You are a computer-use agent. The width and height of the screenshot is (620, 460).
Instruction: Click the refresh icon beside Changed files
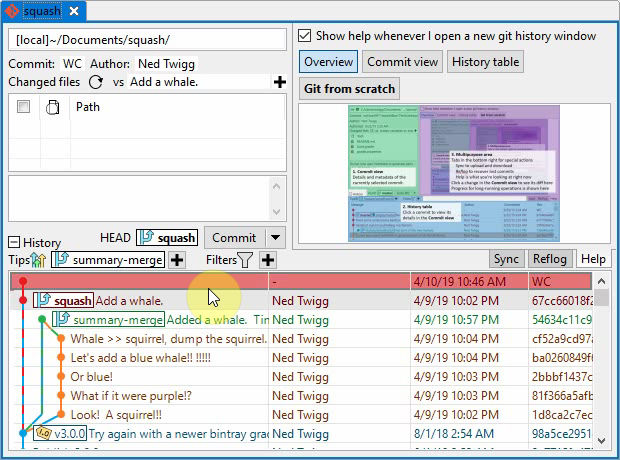click(x=96, y=82)
